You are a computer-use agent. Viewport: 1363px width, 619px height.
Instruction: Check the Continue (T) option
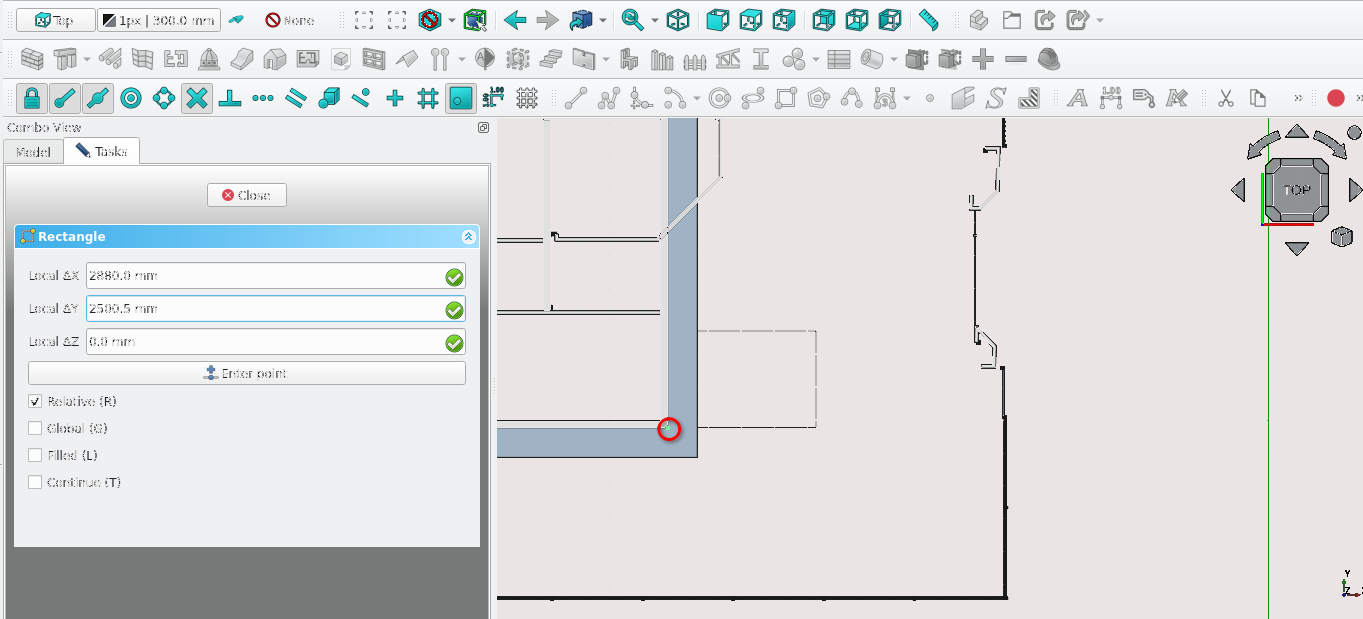coord(36,483)
